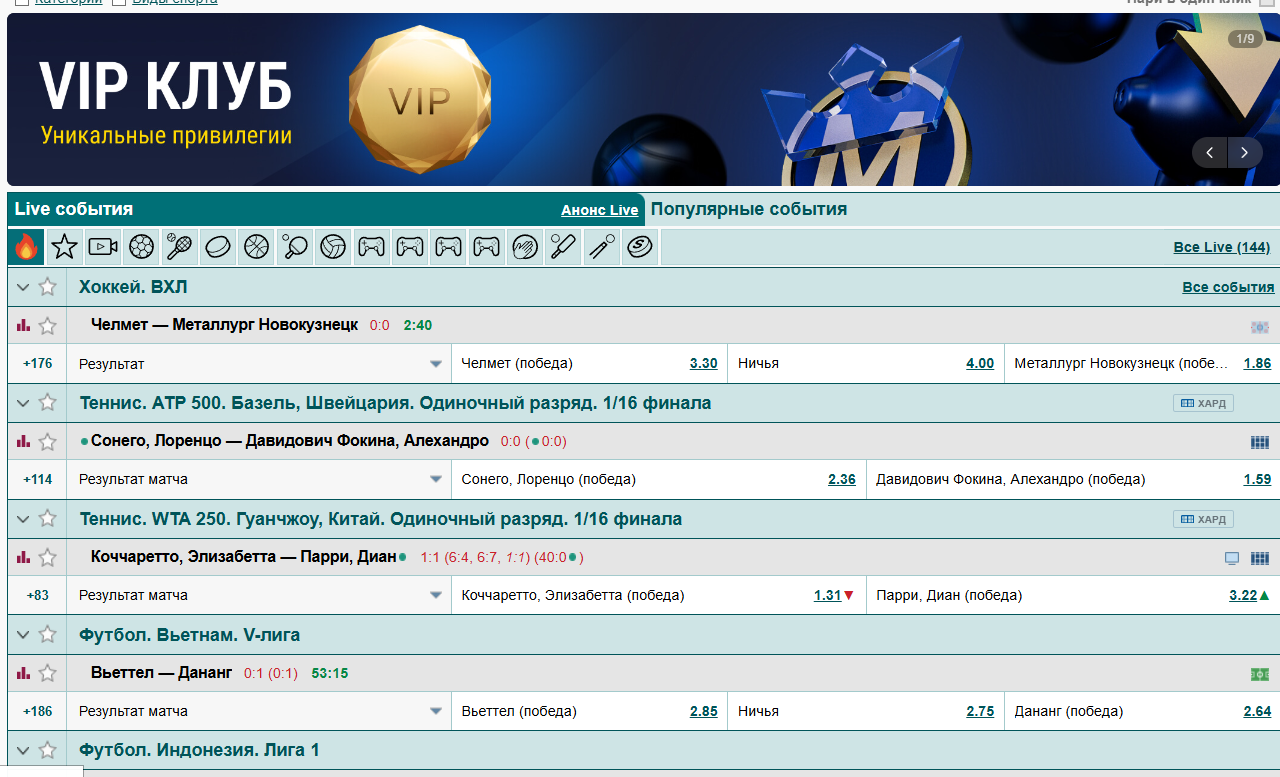Open the Анонс Live link
The width and height of the screenshot is (1280, 777).
(599, 210)
